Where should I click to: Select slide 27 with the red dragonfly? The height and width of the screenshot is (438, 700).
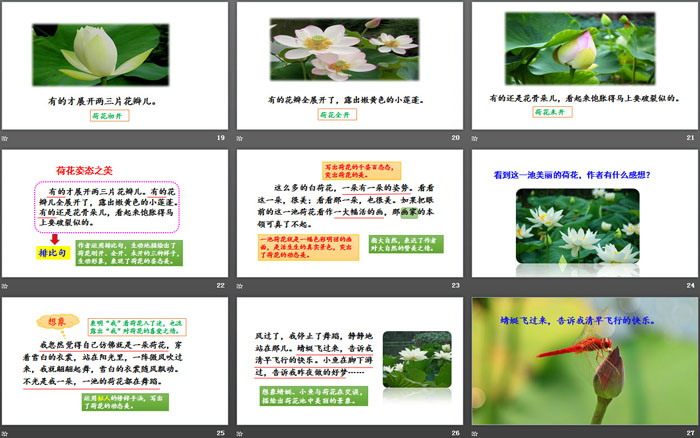584,360
